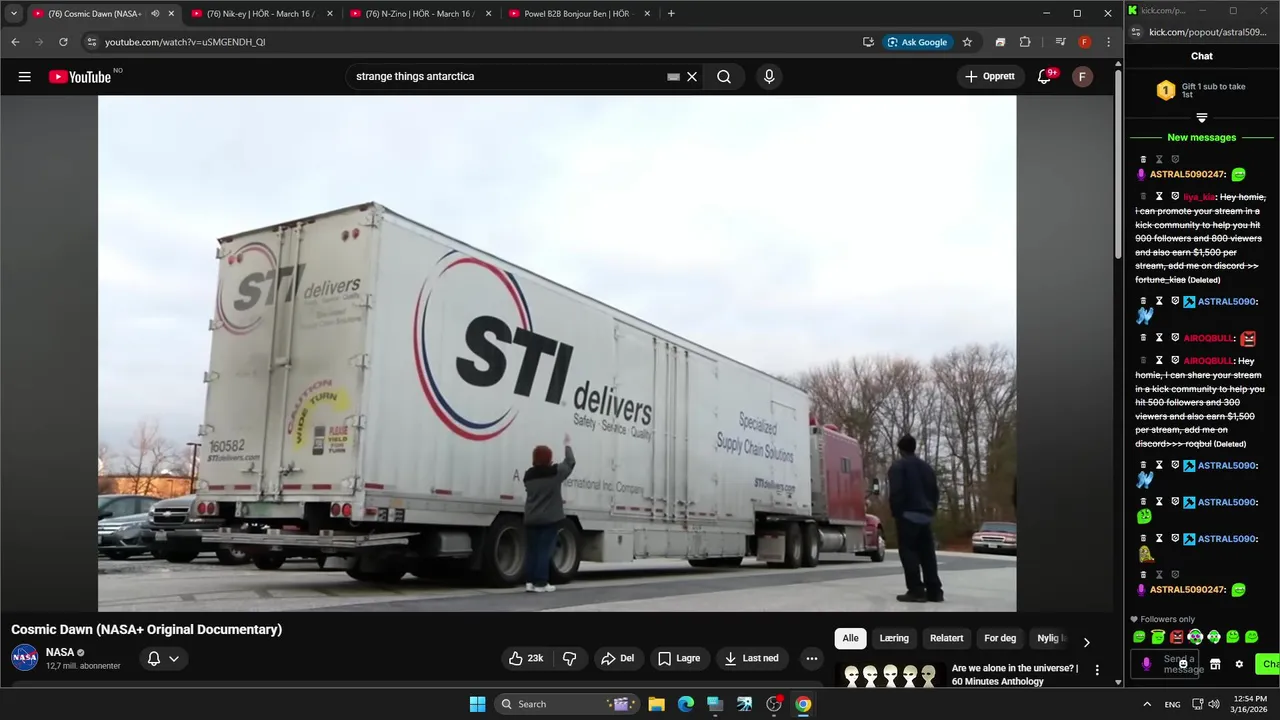Click Opprett to create content
The width and height of the screenshot is (1280, 720).
click(989, 77)
